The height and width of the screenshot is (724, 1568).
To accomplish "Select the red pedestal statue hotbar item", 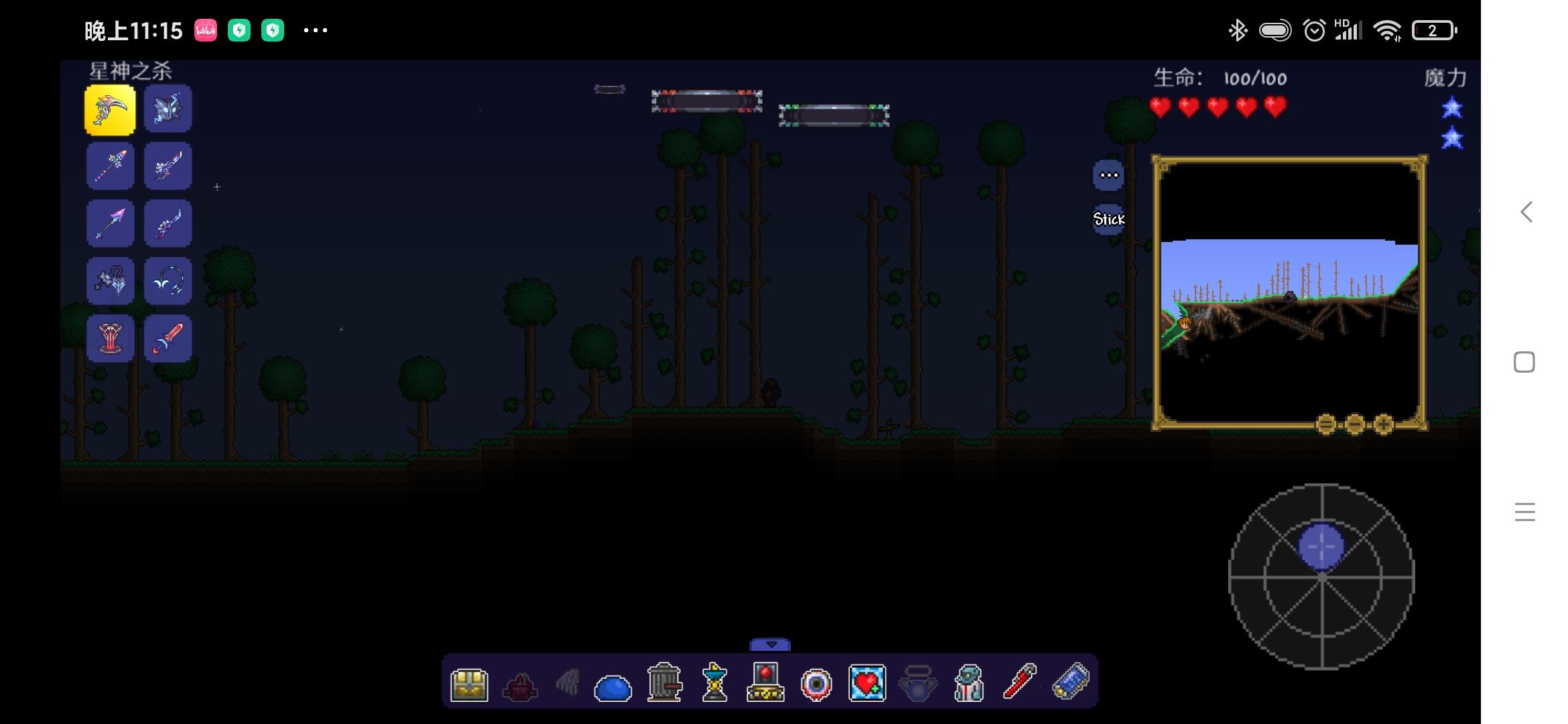I will click(111, 339).
